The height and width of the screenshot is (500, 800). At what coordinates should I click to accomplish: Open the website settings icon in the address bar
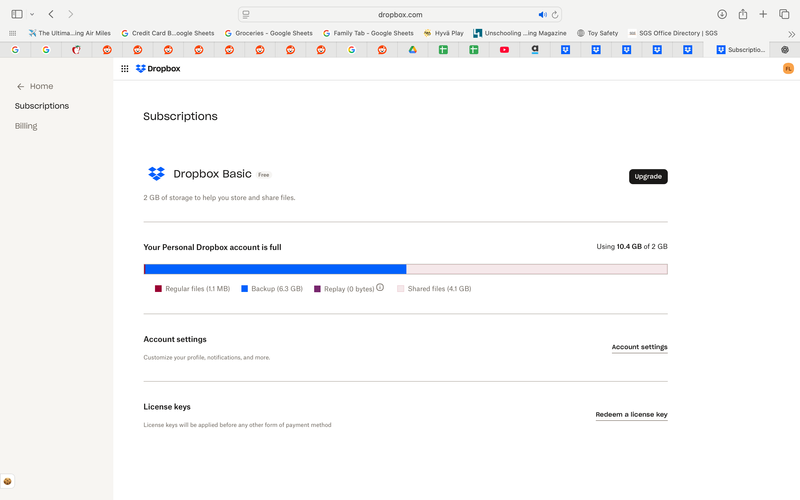(x=246, y=14)
